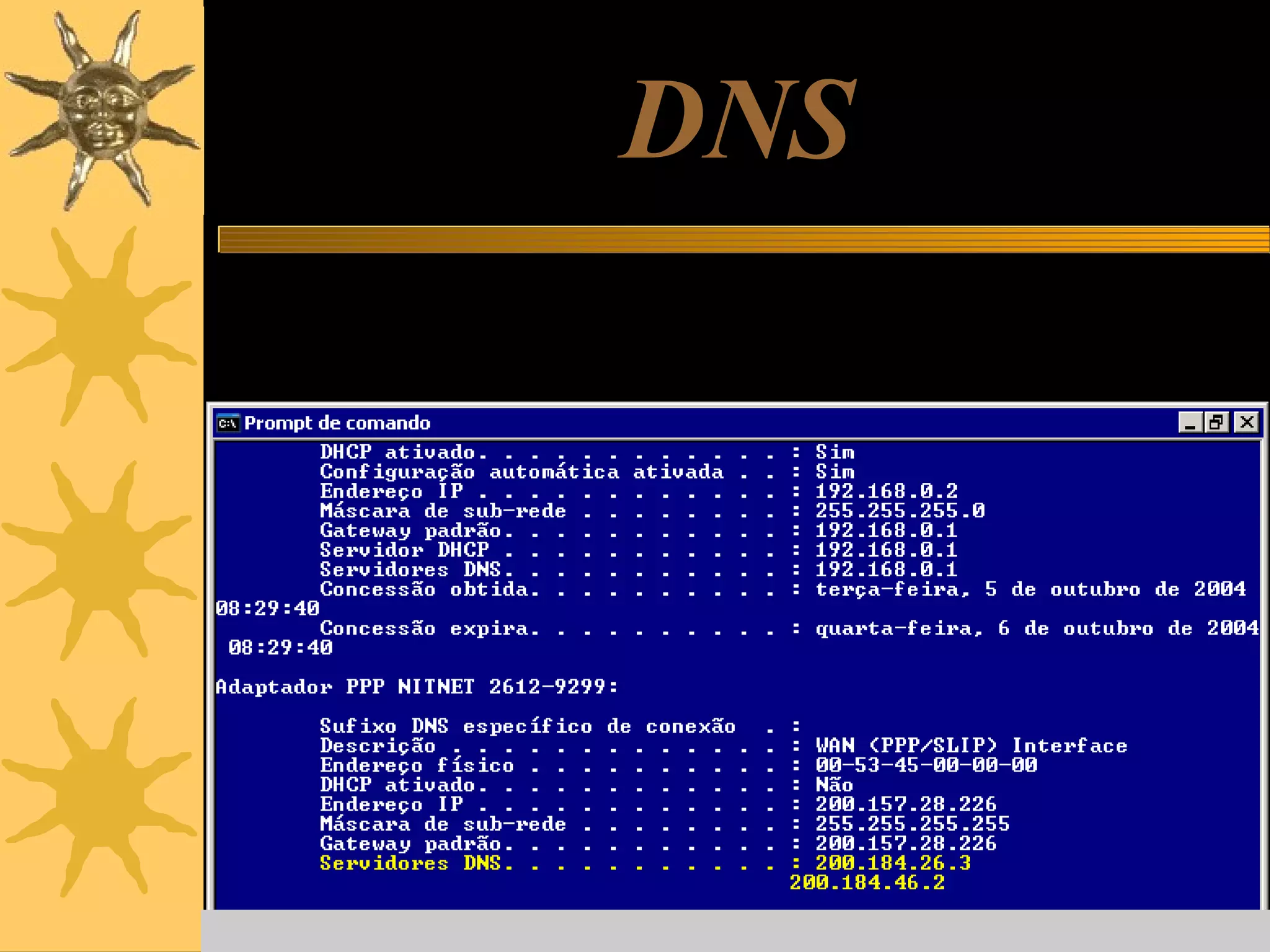
Task: Close the Prompt de comando window
Action: tap(1246, 422)
